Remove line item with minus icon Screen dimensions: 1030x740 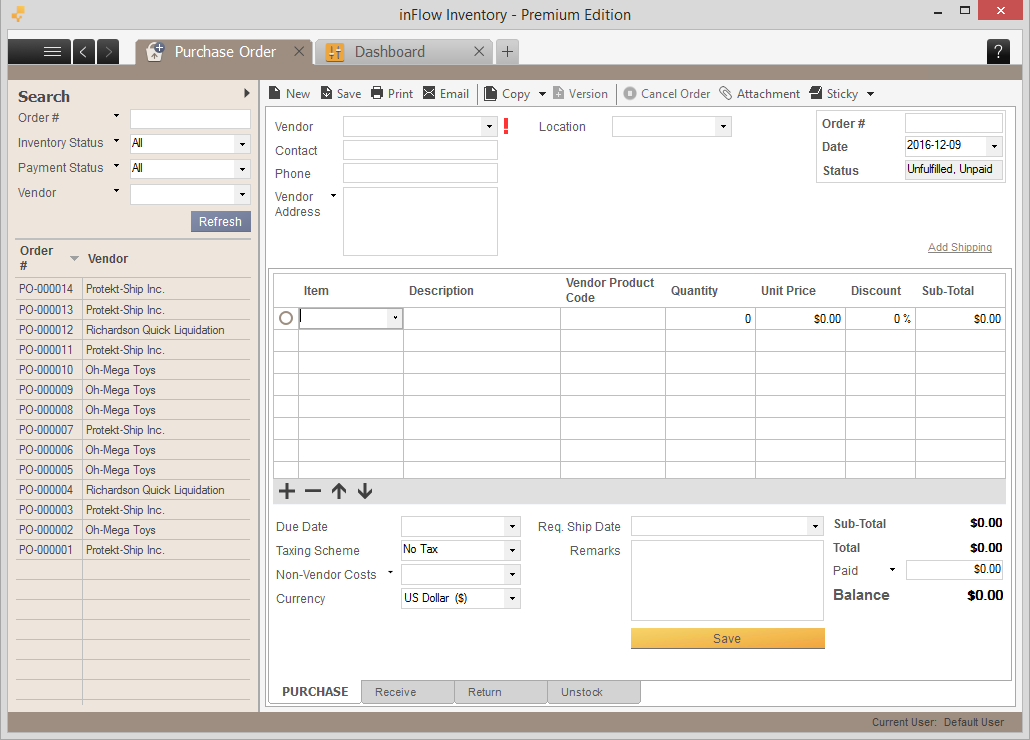pos(313,491)
